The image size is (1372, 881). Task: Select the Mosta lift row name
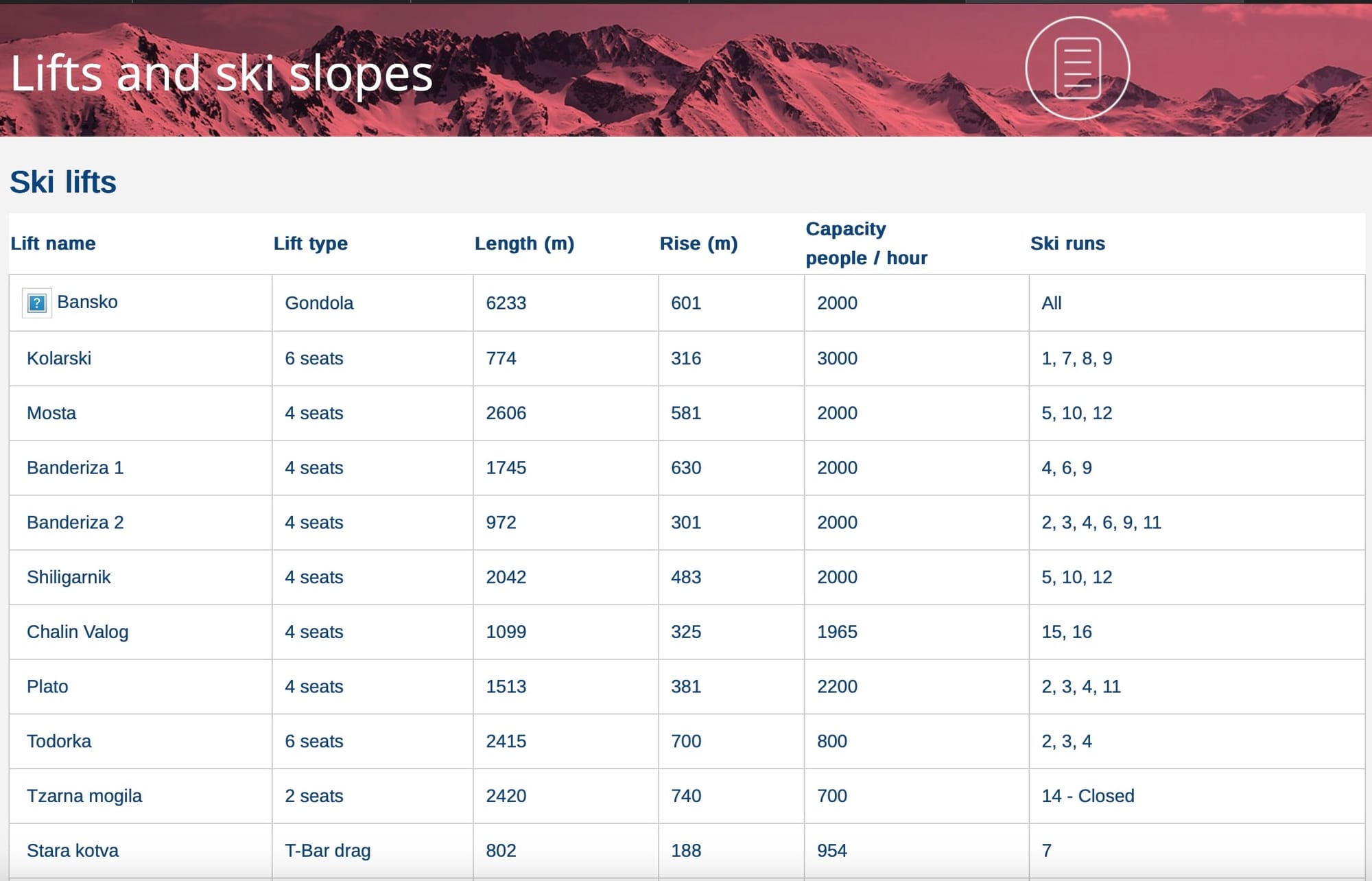[51, 413]
